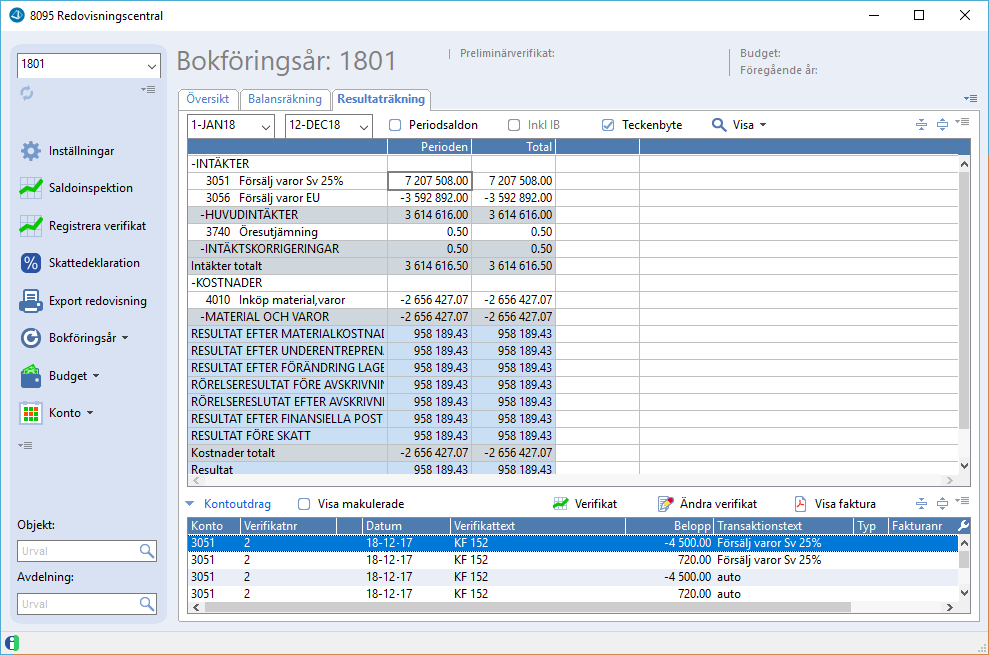Screen dimensions: 989x655
Task: Open options menu icon beside tab strip
Action: 971,98
